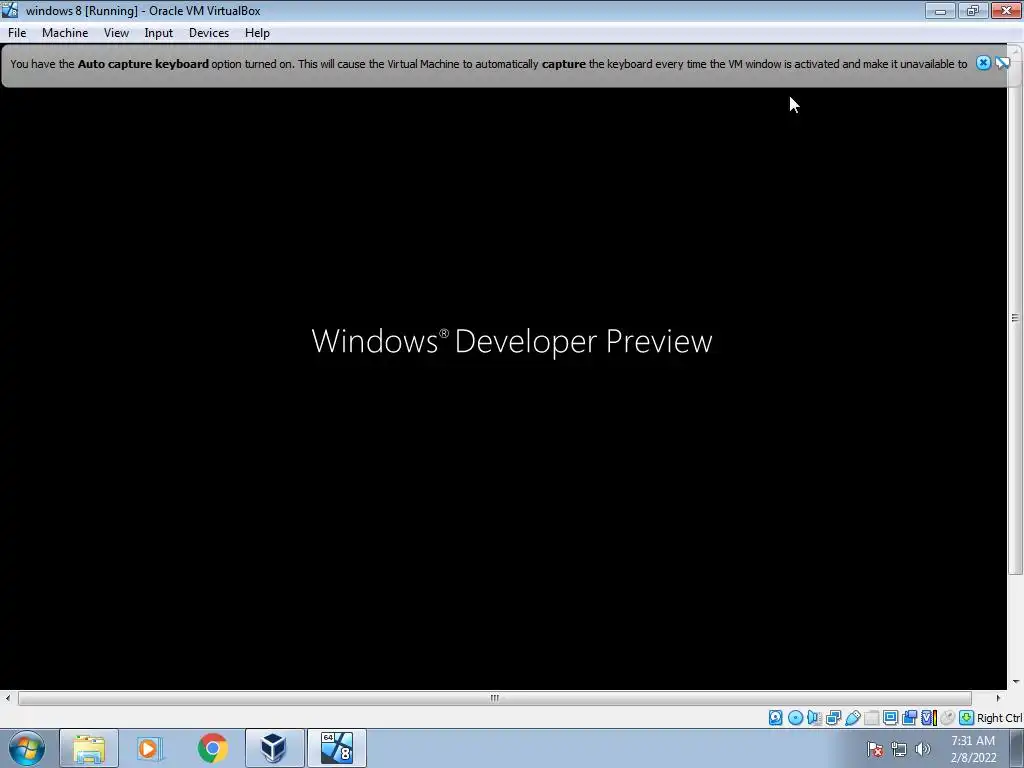Open the Windows Start menu
This screenshot has width=1024, height=768.
click(27, 748)
